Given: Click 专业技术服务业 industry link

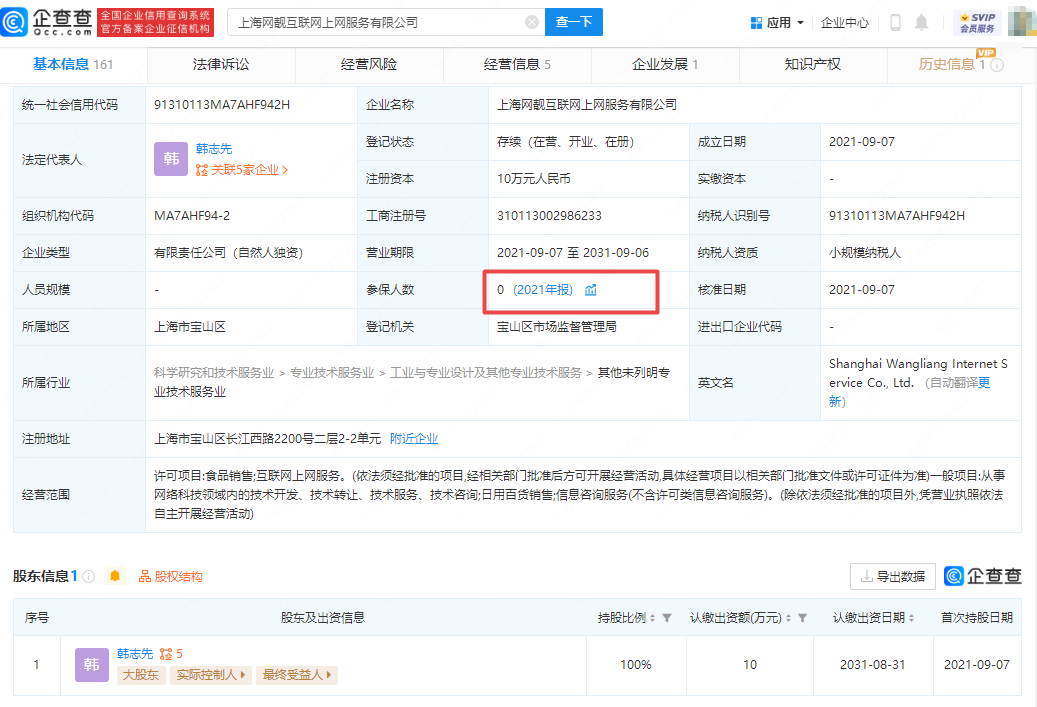Looking at the screenshot, I should click(332, 373).
